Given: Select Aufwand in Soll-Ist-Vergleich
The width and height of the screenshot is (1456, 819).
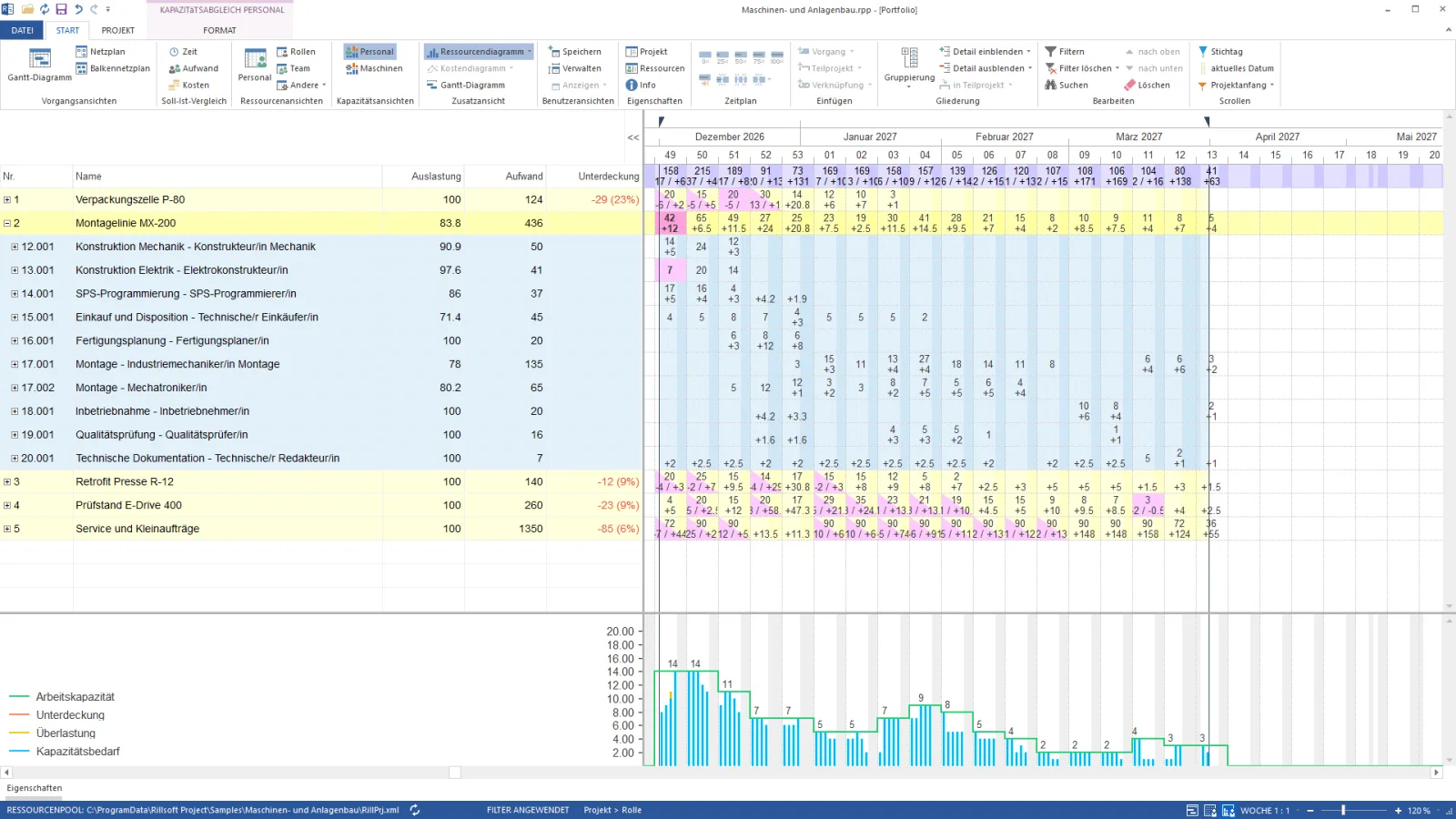Looking at the screenshot, I should 194,68.
